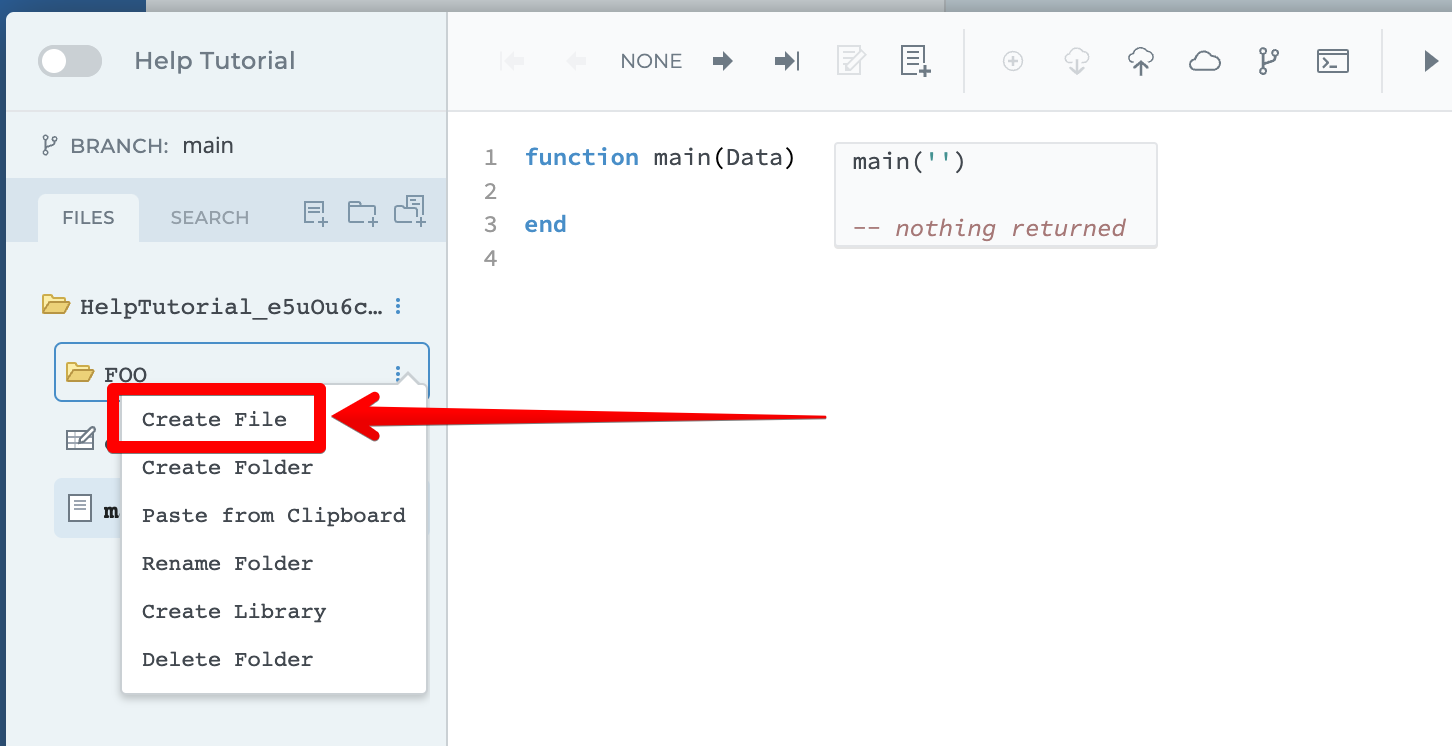Click the new file icon in Files panel
Image resolution: width=1452 pixels, height=746 pixels.
pyautogui.click(x=316, y=212)
